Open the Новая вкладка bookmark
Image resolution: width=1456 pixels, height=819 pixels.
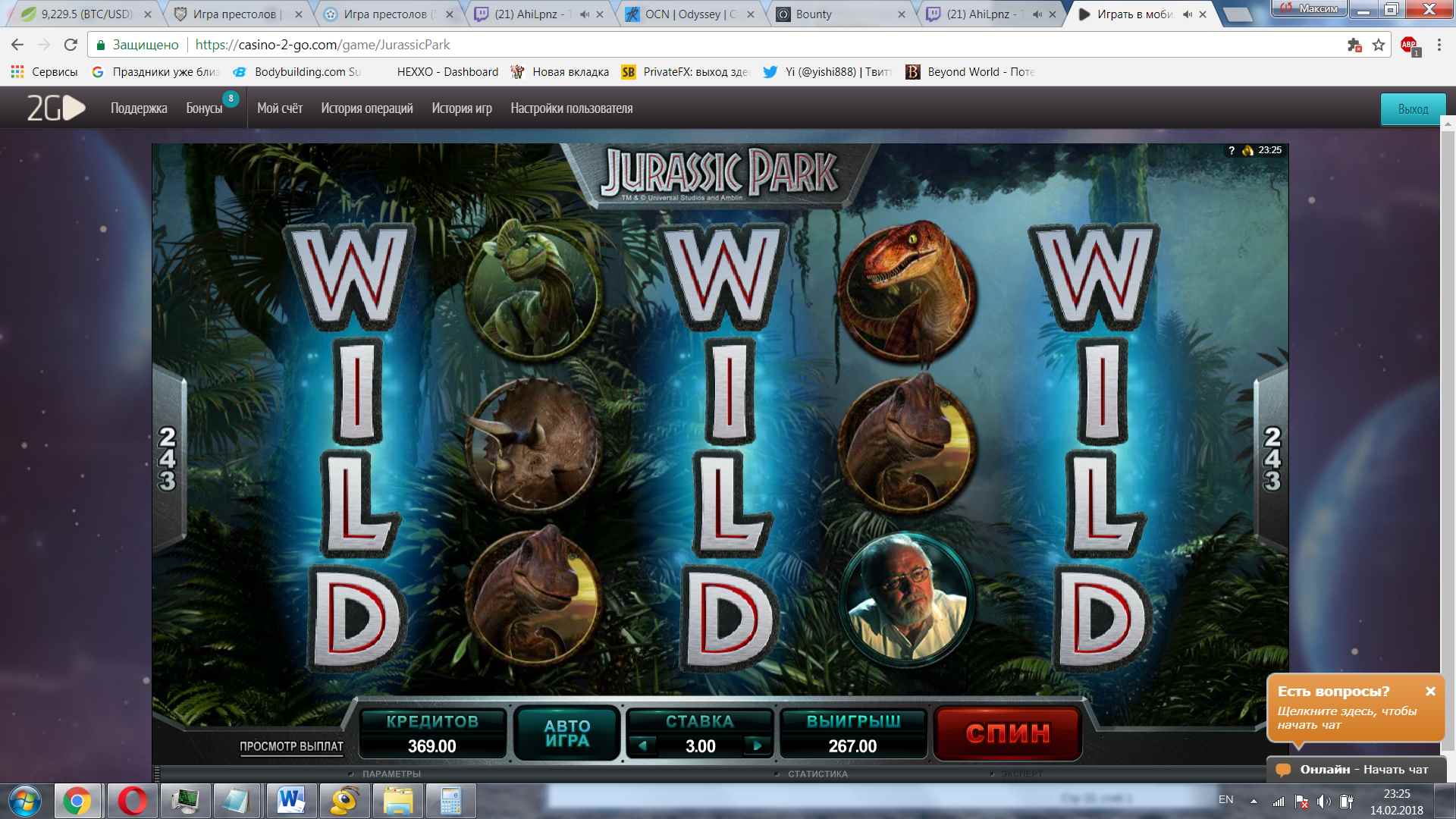point(560,72)
